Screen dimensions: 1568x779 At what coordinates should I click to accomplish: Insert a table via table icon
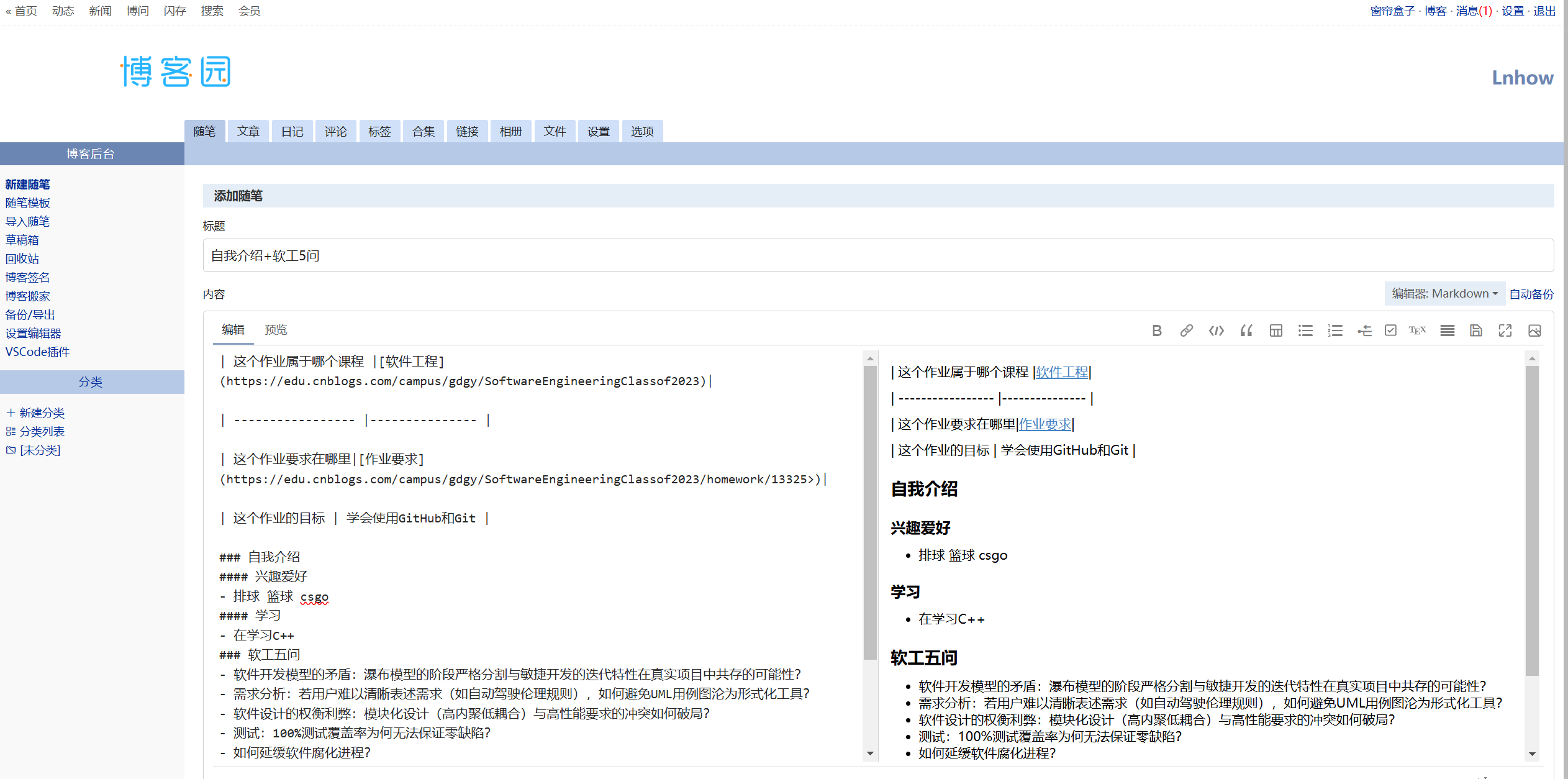point(1276,330)
